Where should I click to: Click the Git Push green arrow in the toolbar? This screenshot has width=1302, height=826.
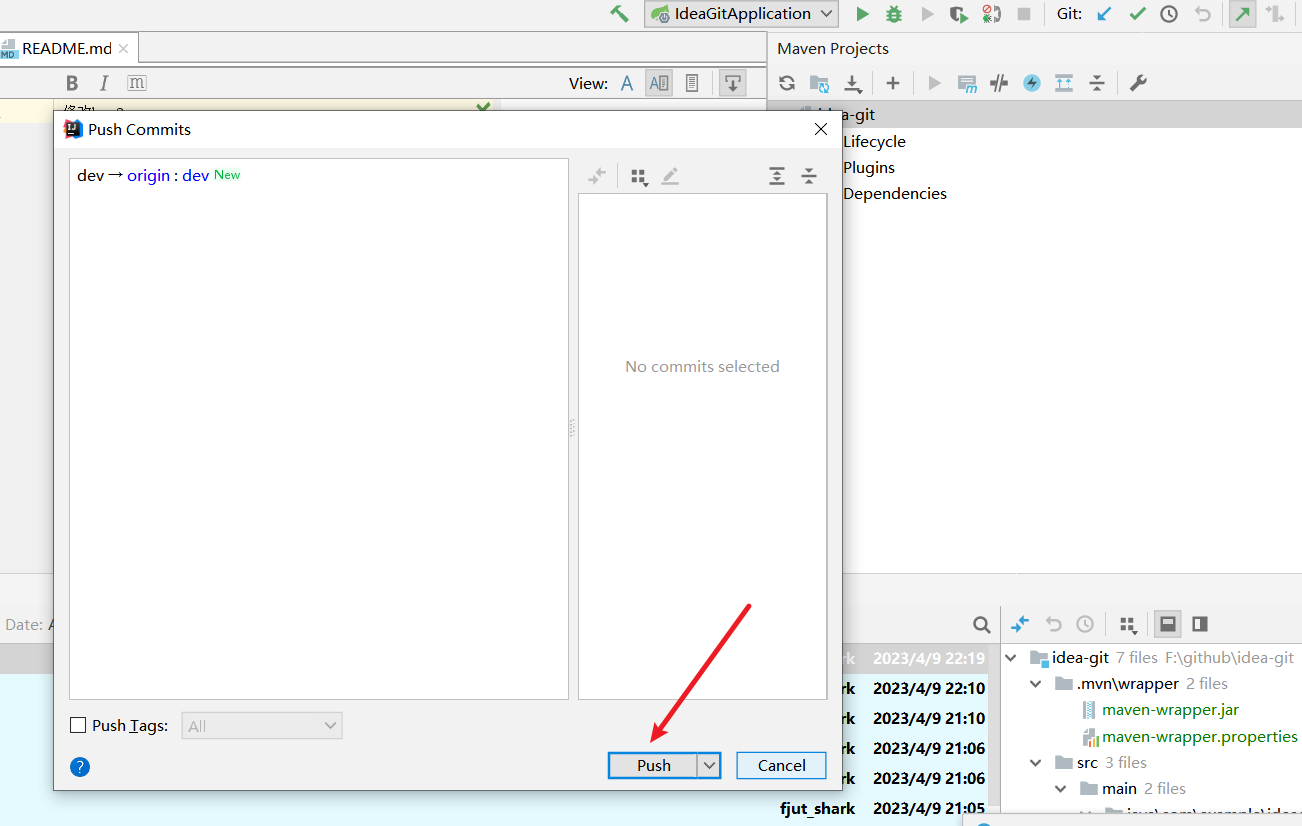coord(1243,14)
